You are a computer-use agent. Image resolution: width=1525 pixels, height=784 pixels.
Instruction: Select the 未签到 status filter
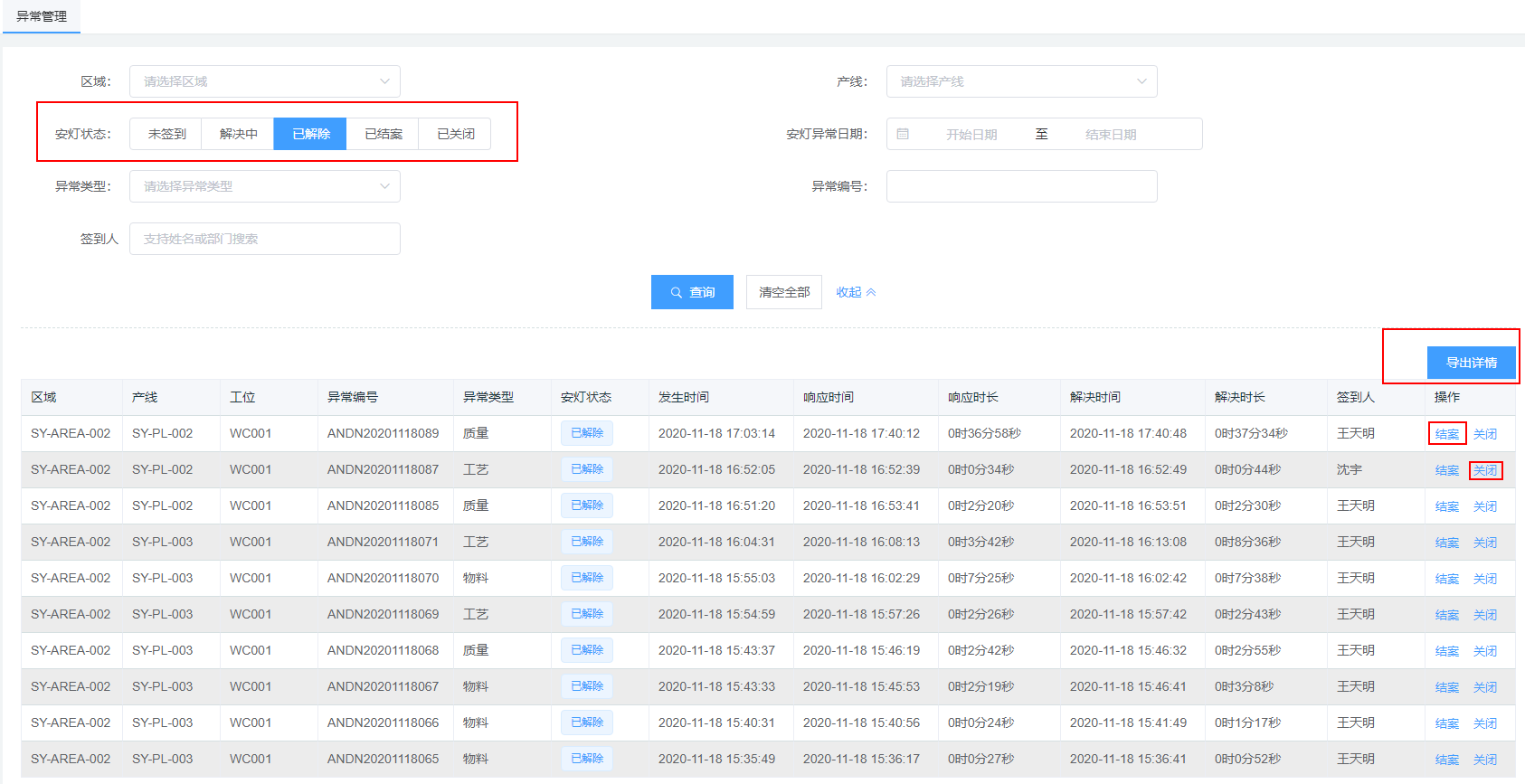[x=166, y=134]
